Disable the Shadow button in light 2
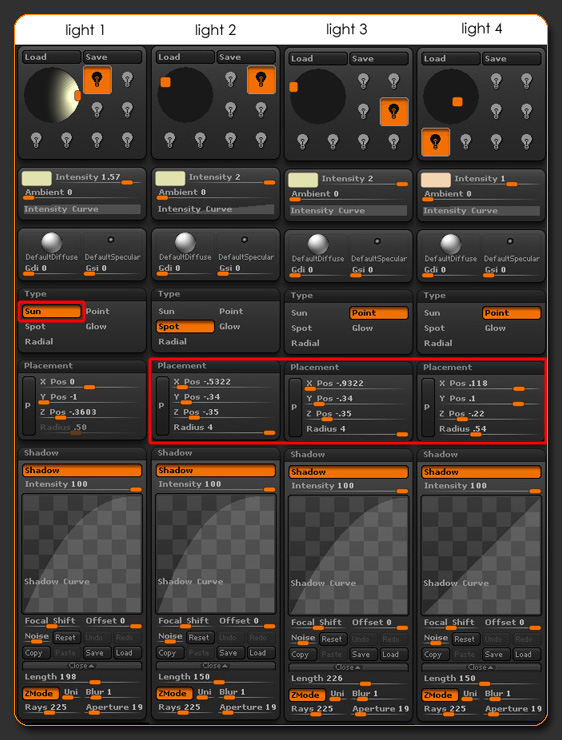The image size is (562, 740). [x=216, y=470]
